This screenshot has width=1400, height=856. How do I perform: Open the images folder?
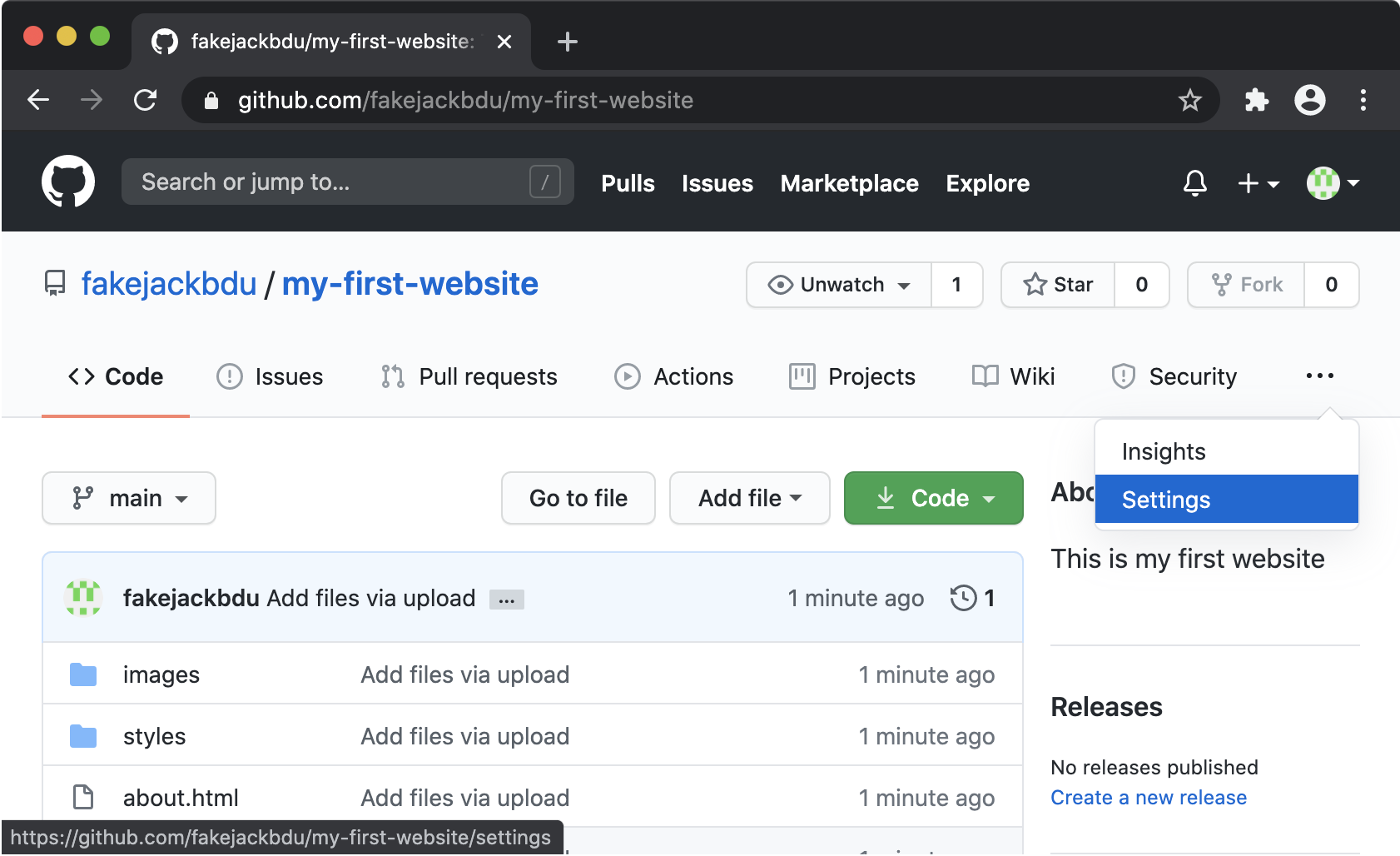click(161, 674)
